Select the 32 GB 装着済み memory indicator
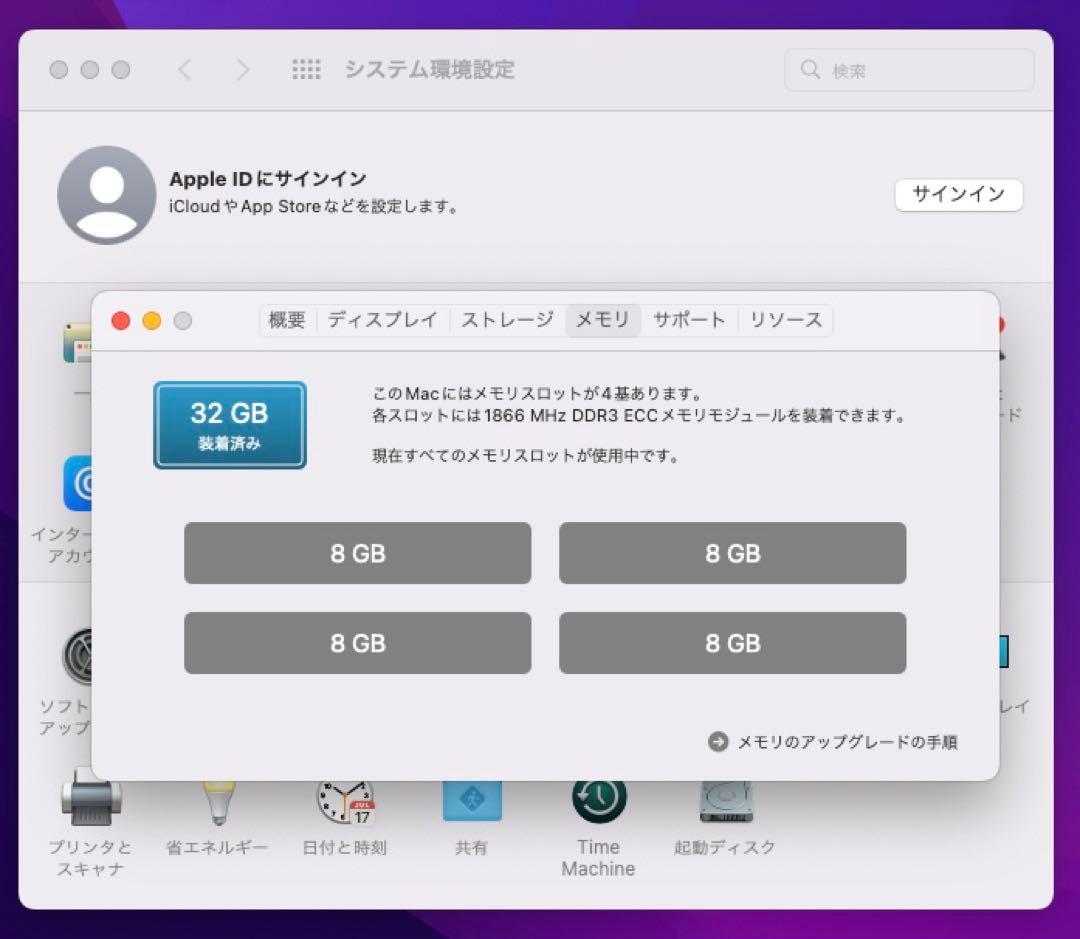 click(x=229, y=424)
